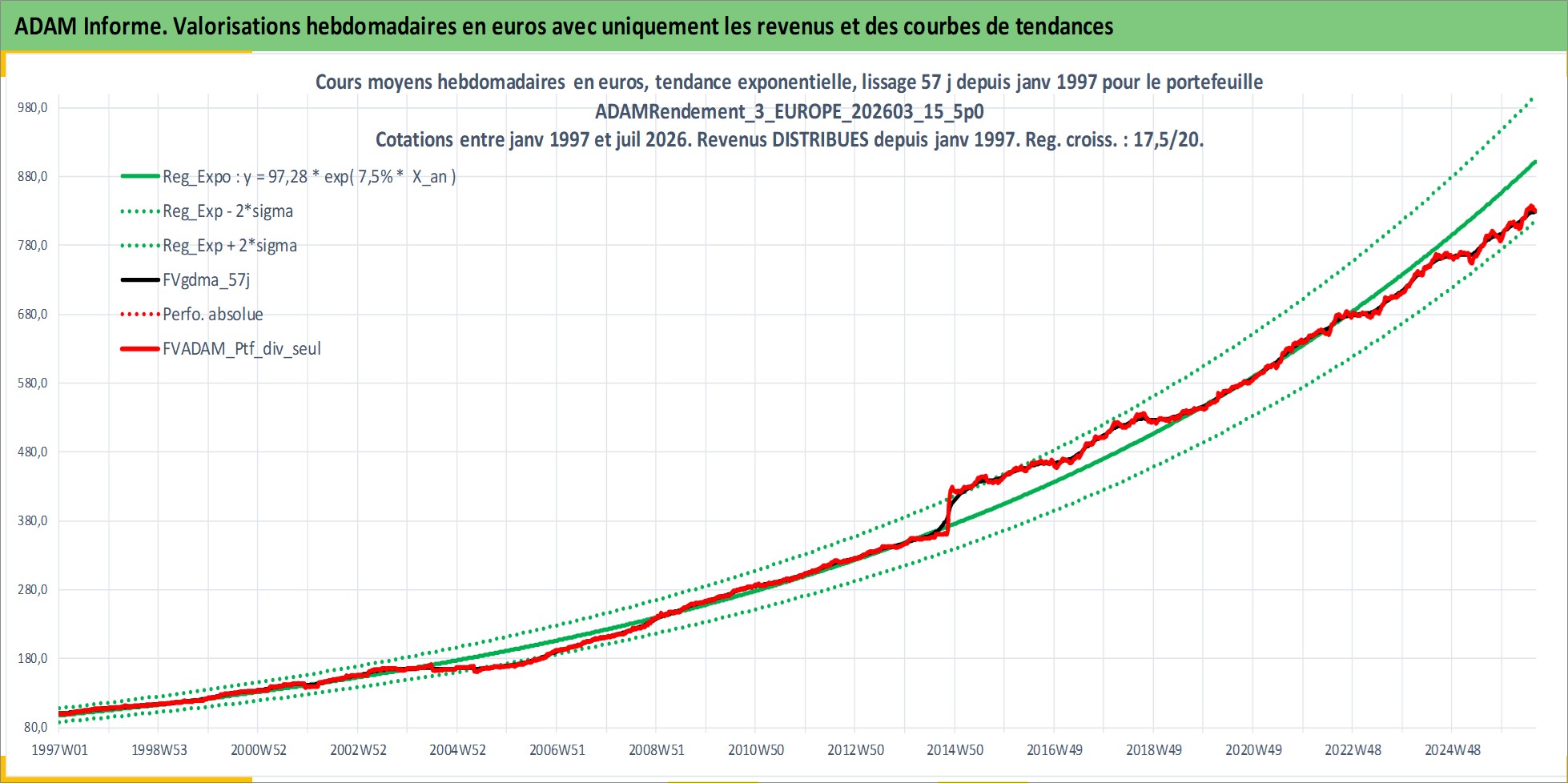Screen dimensions: 1568x783
Task: Click the x-axis label '2024W48'
Action: coord(1453,750)
